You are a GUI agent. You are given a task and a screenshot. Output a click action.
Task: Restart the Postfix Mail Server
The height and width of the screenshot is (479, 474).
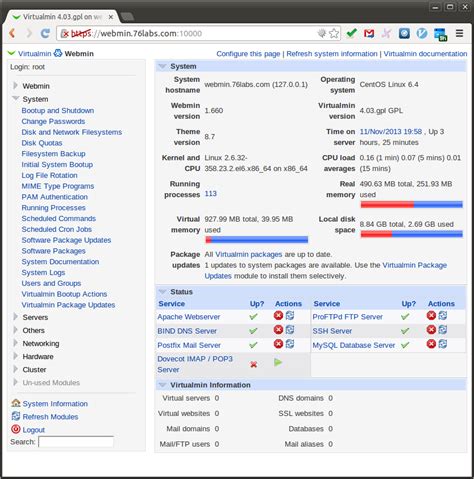click(x=290, y=344)
